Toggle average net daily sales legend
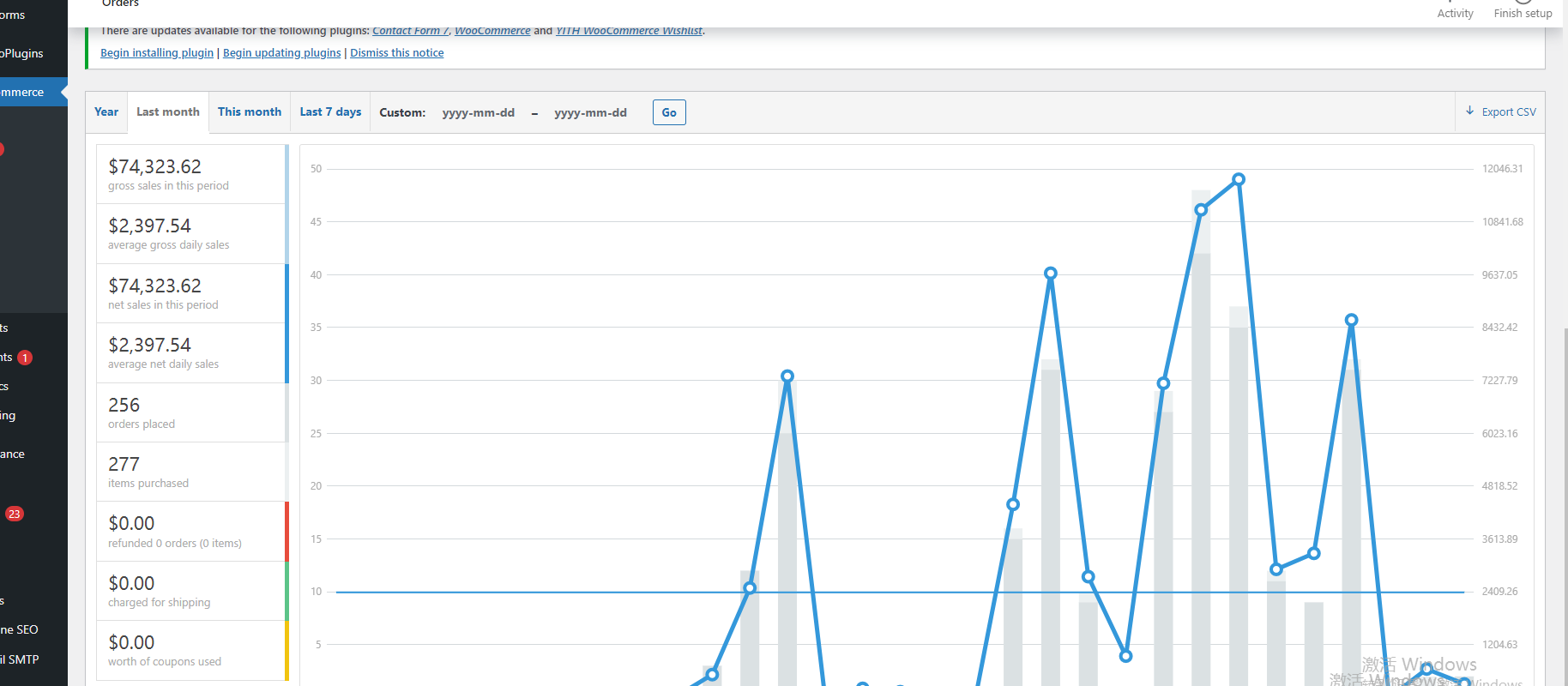 point(192,353)
